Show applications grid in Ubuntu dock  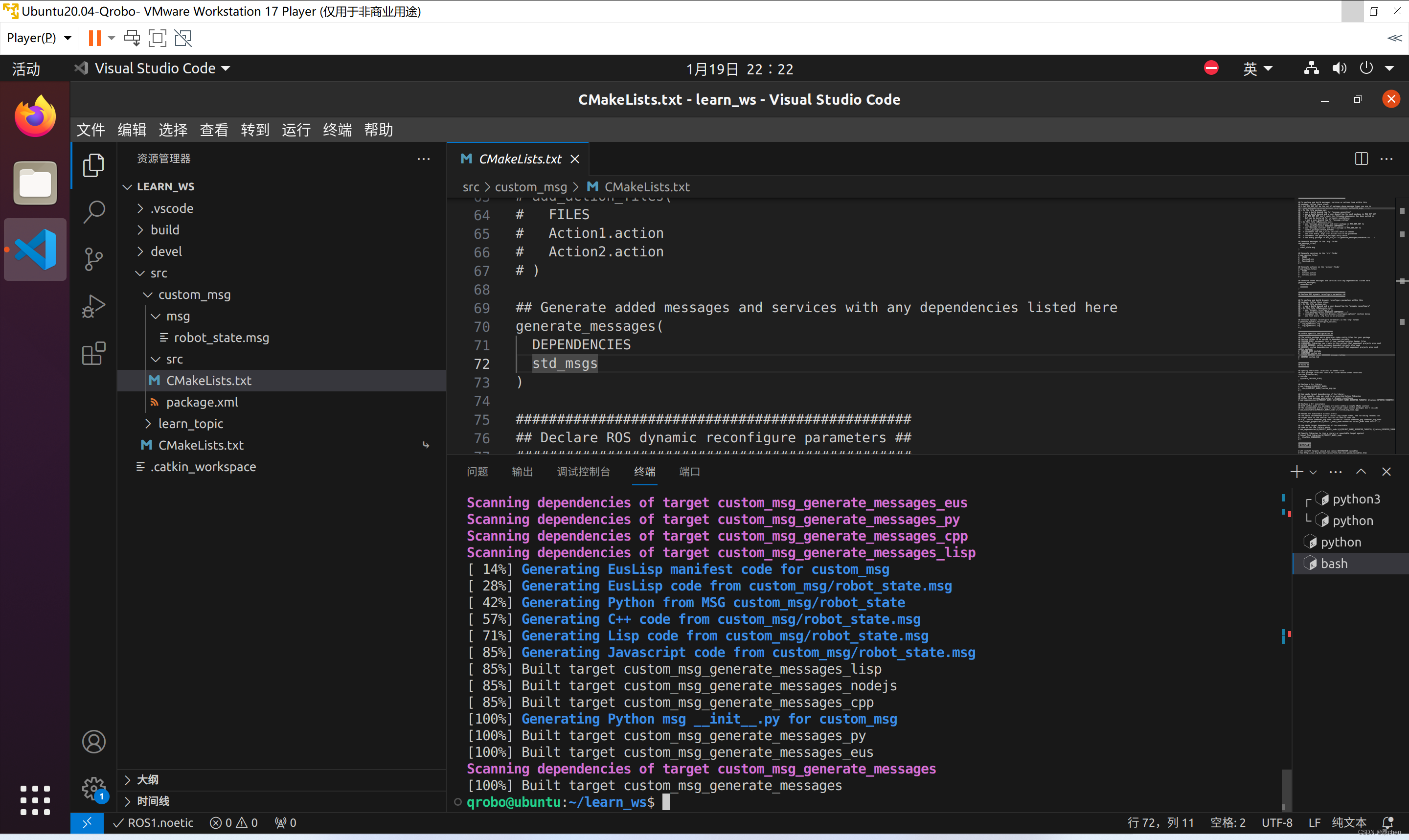point(35,800)
